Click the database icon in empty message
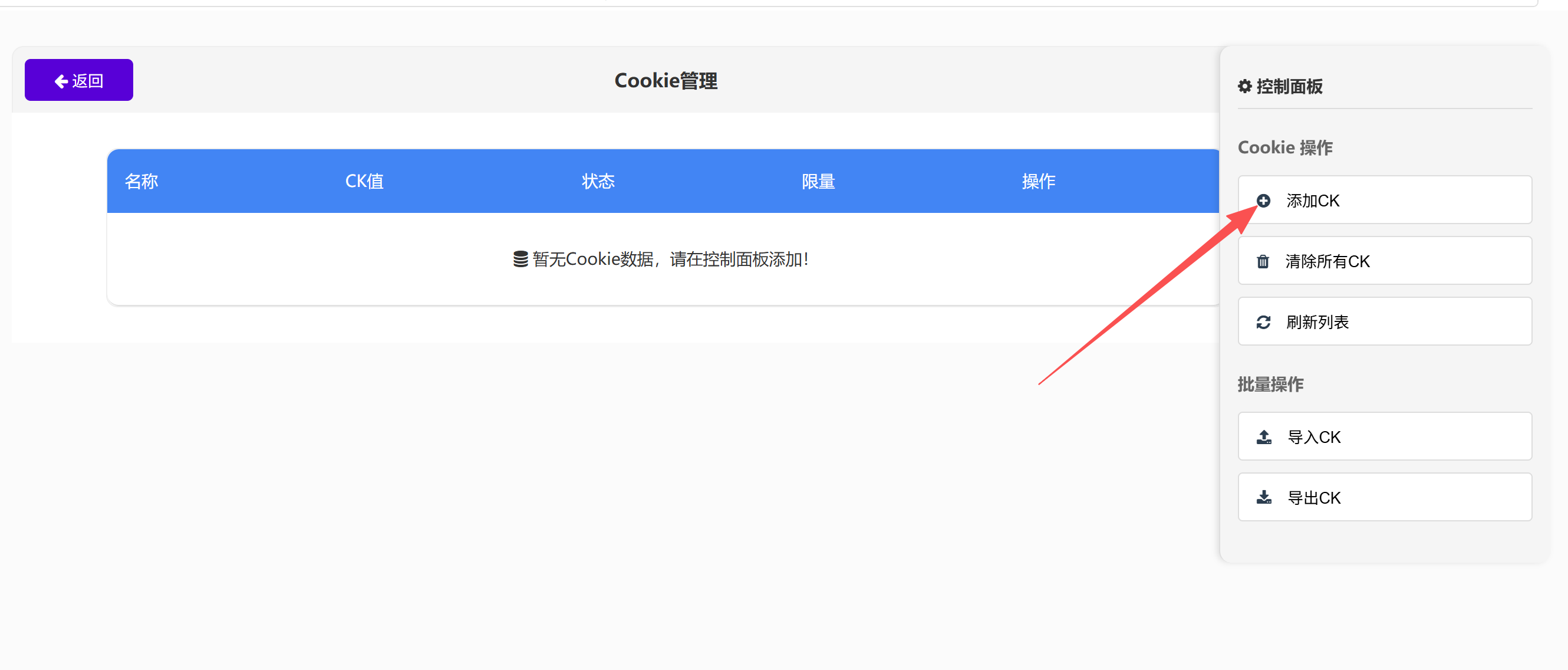 520,260
